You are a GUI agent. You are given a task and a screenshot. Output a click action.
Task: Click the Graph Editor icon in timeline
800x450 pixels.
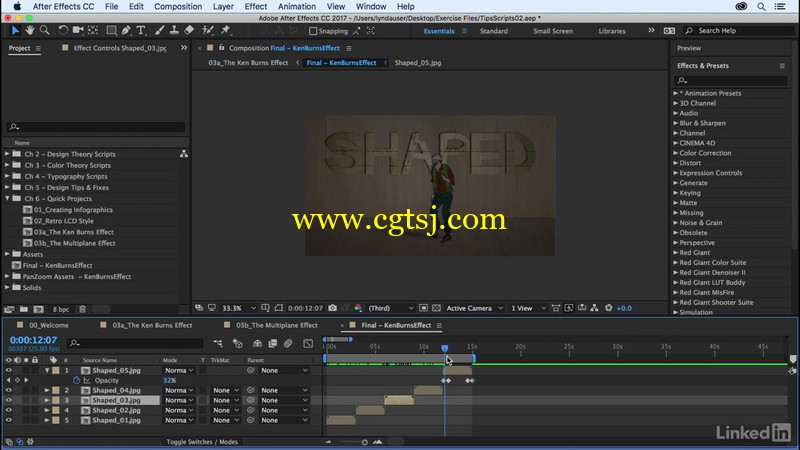(308, 343)
